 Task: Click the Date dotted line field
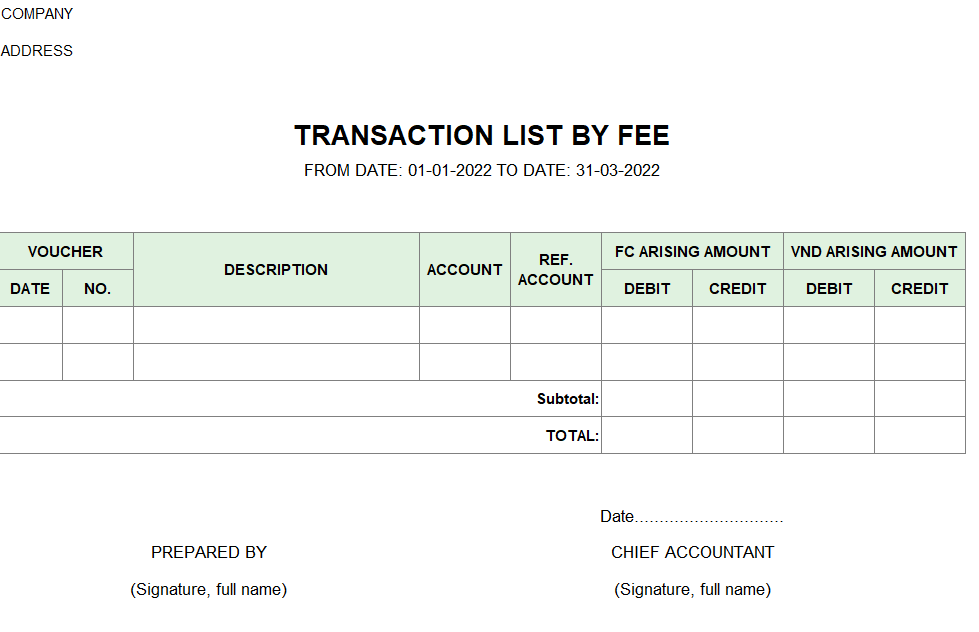tap(691, 516)
